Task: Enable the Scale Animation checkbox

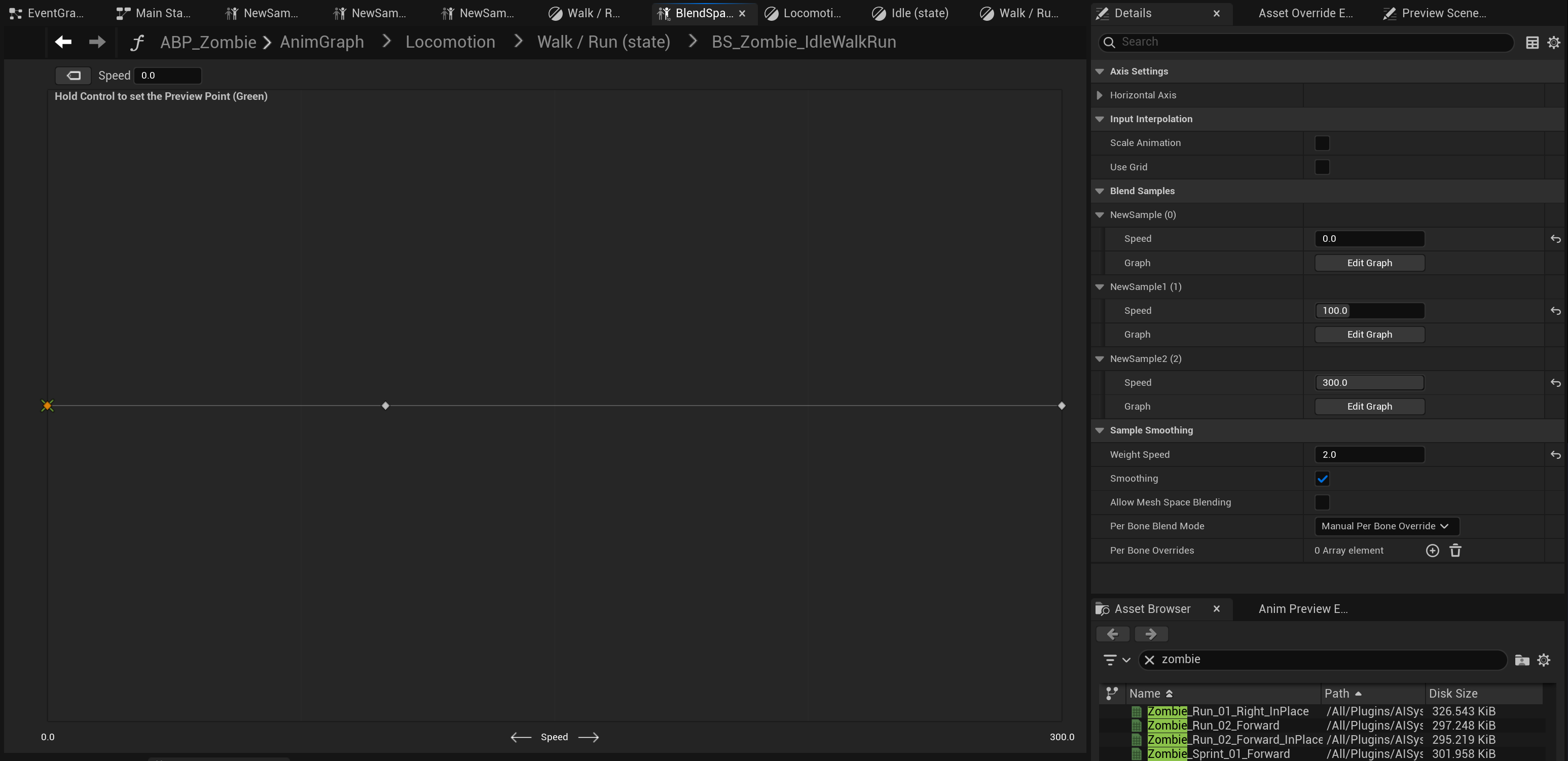Action: click(x=1322, y=143)
